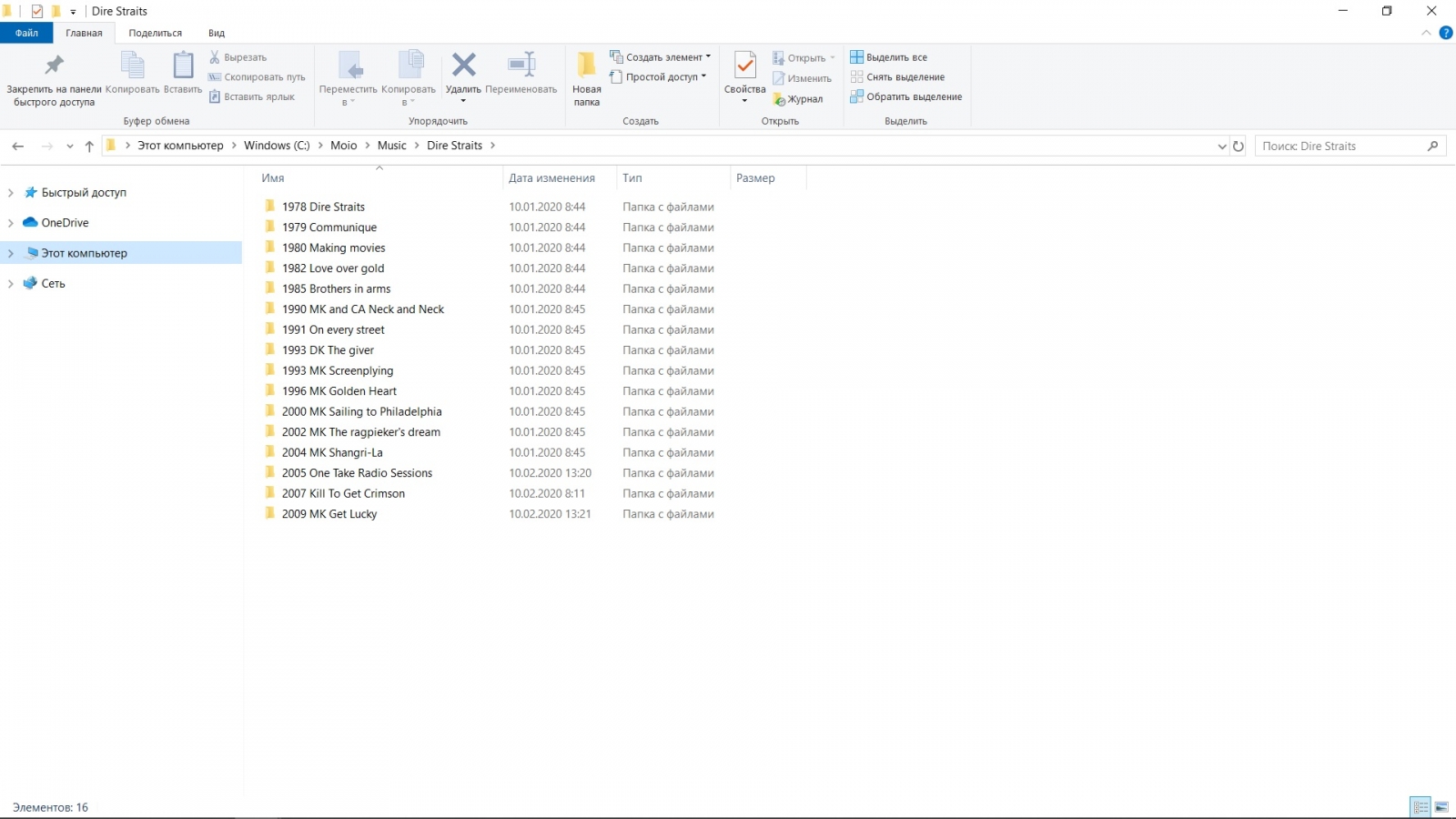The height and width of the screenshot is (819, 1456).
Task: Open the Help question mark icon
Action: coord(1445,33)
